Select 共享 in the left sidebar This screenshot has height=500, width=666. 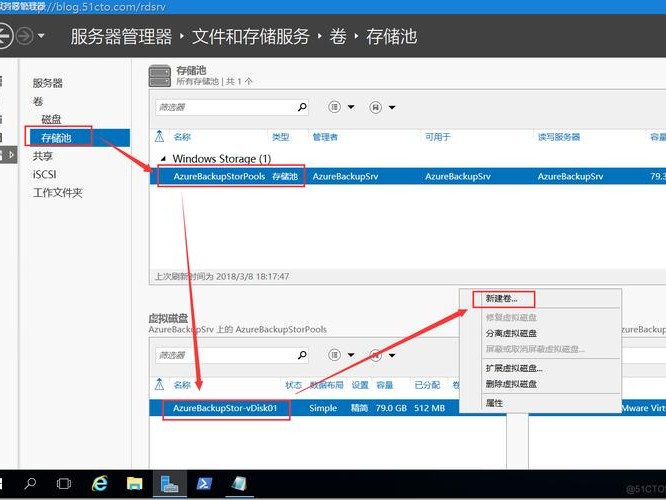tap(42, 156)
